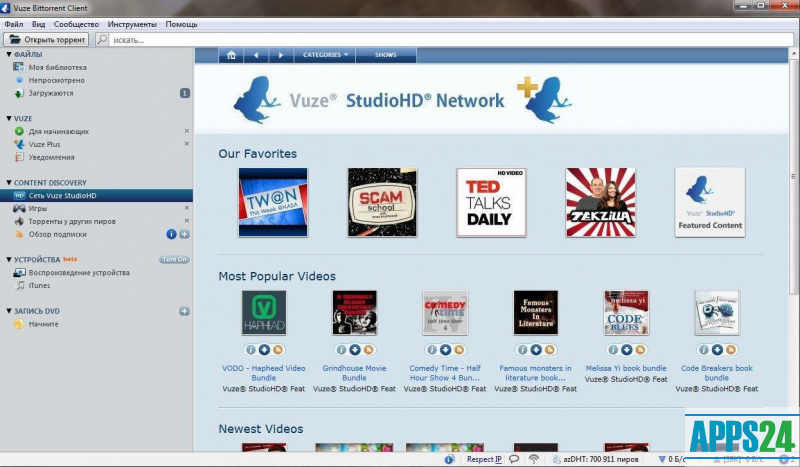Collapse the VUZE sidebar section
This screenshot has width=800, height=467.
point(9,118)
